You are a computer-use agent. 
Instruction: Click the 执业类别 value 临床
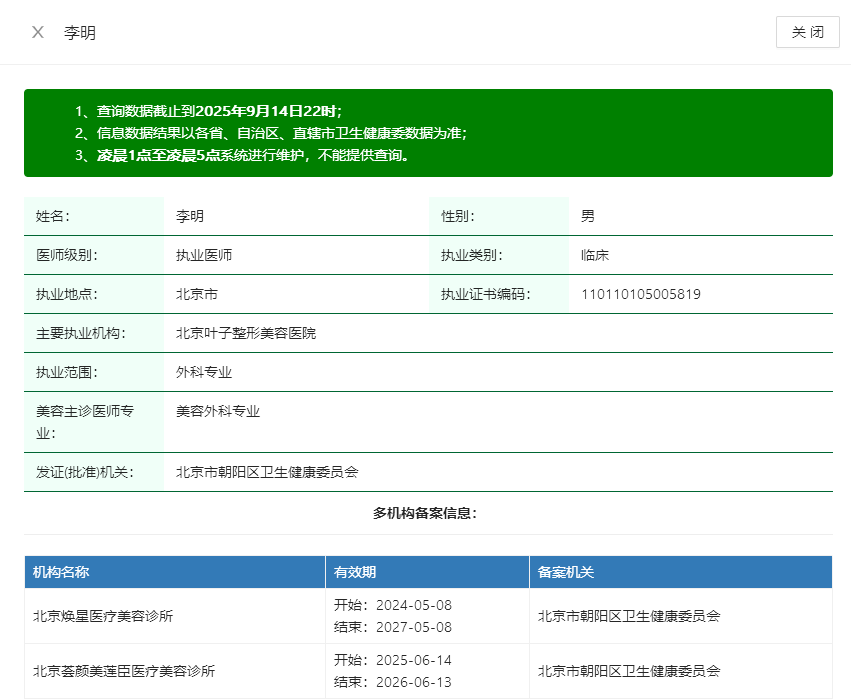(595, 255)
